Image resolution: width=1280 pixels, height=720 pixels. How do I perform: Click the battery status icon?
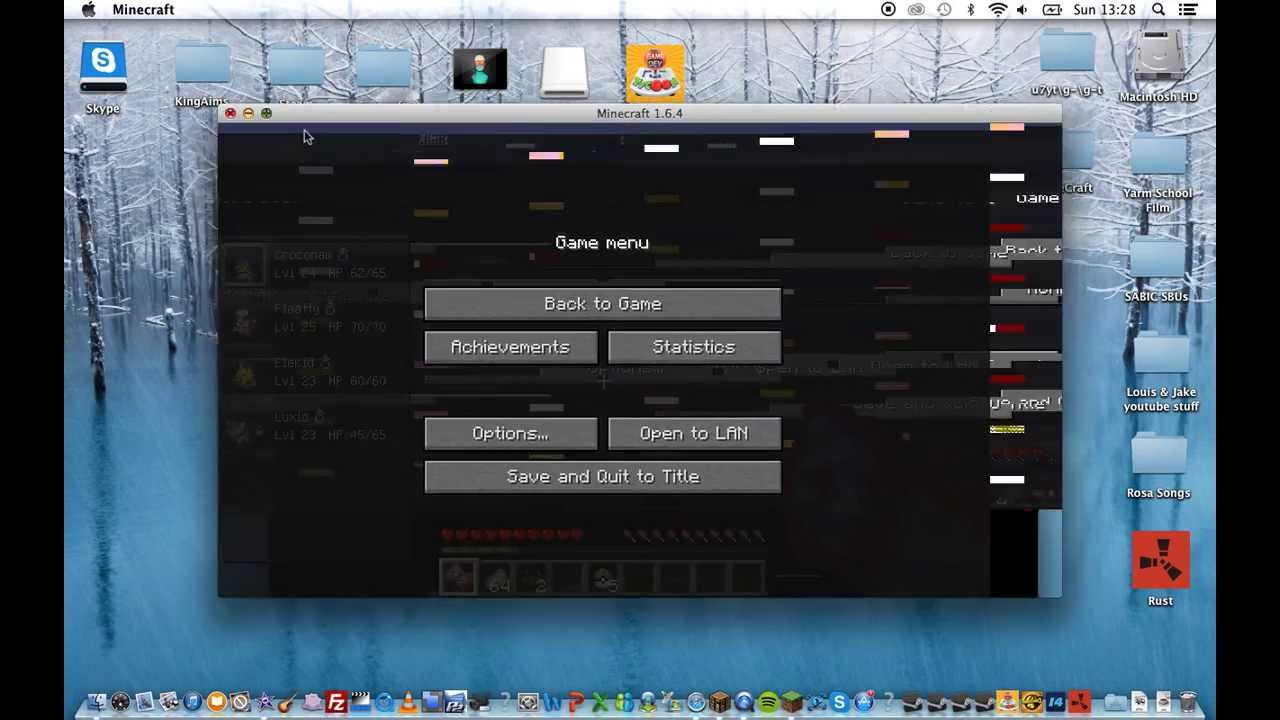(x=1052, y=10)
